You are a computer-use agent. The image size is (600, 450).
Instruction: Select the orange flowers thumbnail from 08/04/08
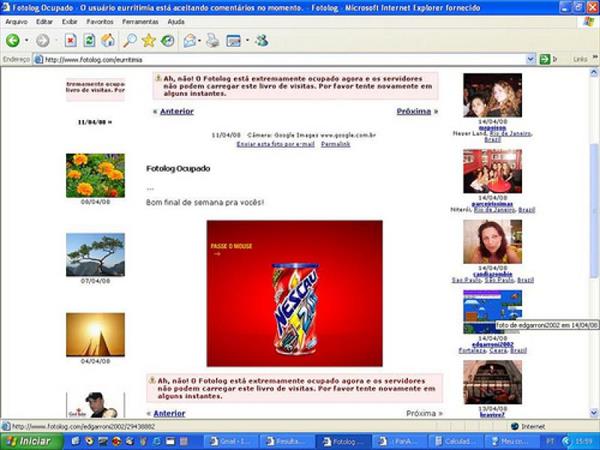(x=95, y=174)
